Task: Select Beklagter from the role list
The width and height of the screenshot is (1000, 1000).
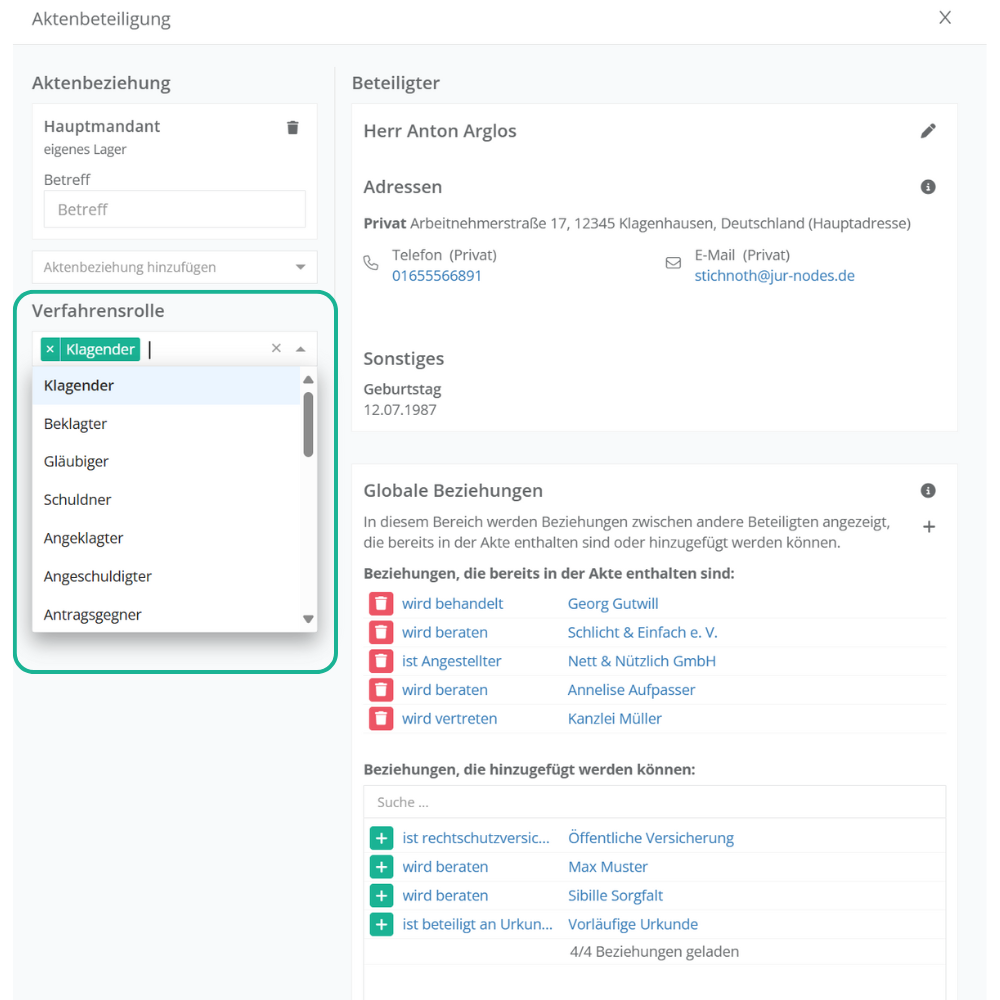Action: coord(76,424)
